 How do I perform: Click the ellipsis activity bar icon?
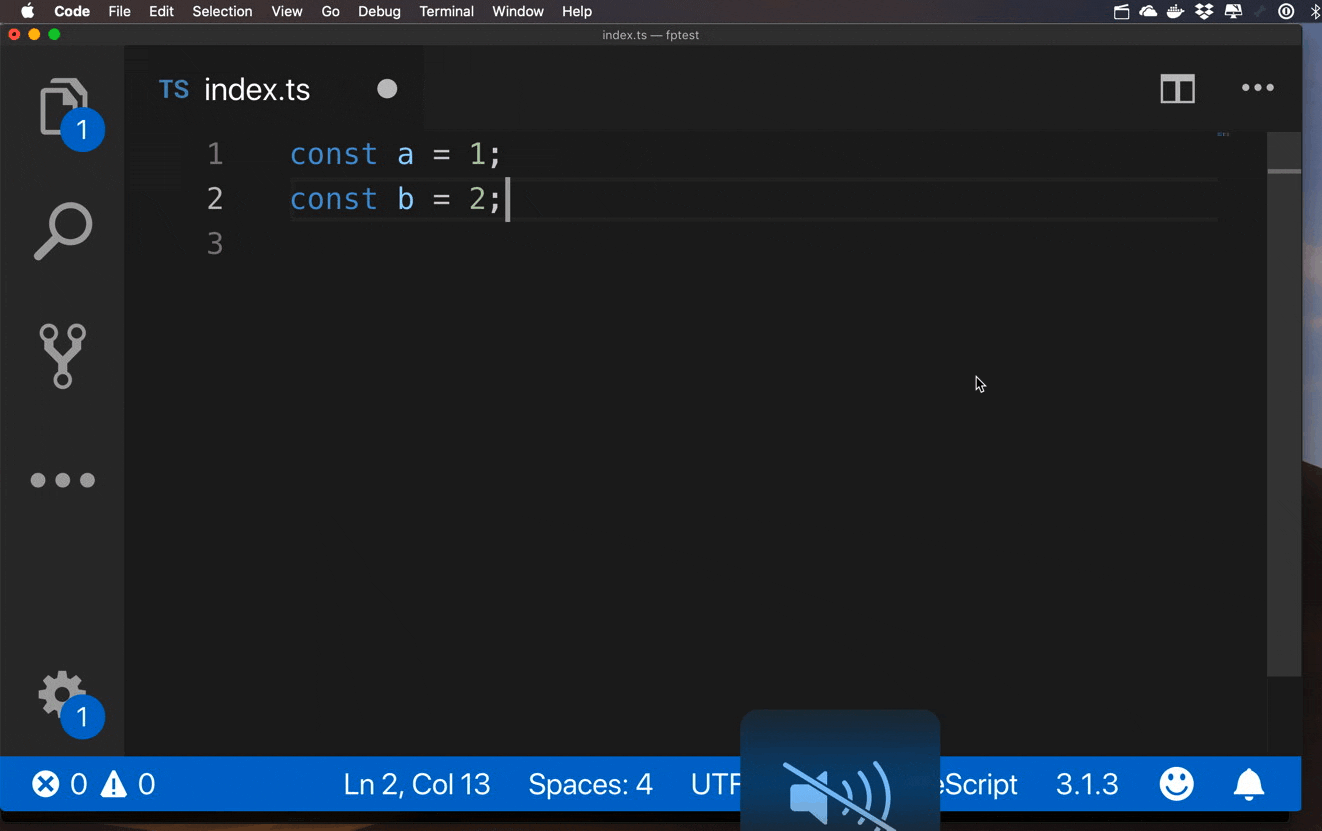(x=63, y=480)
